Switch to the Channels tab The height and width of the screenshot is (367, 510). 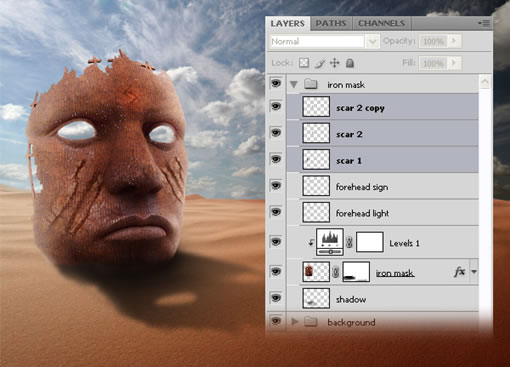[381, 23]
